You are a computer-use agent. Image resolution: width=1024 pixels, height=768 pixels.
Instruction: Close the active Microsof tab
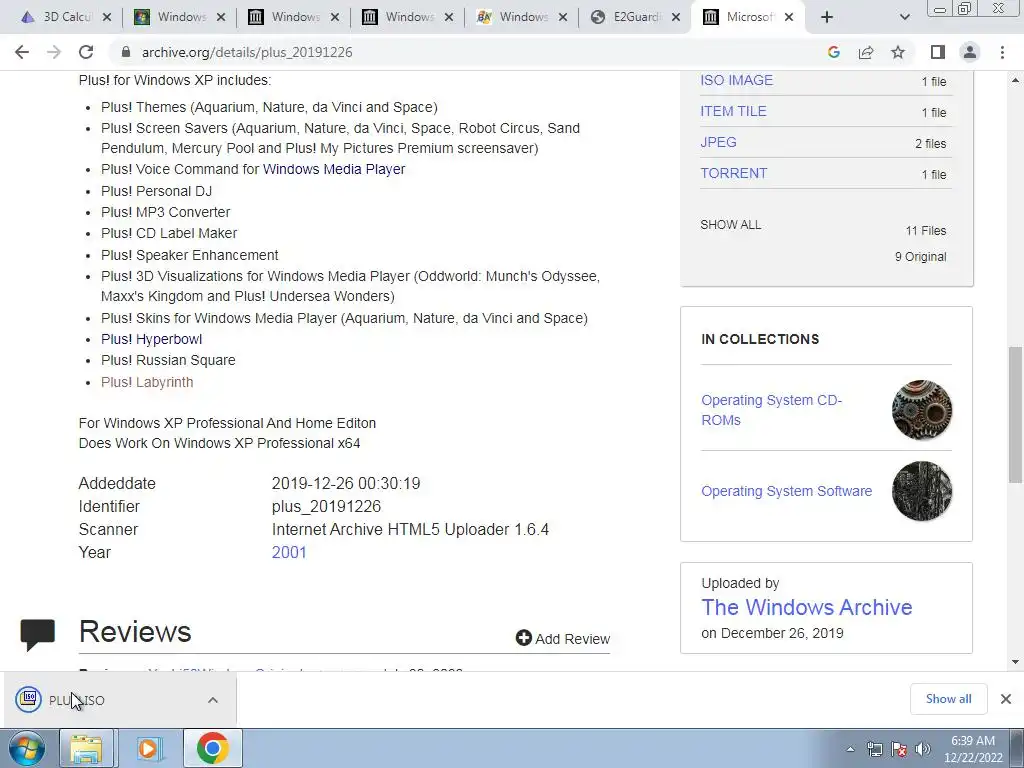tap(790, 17)
